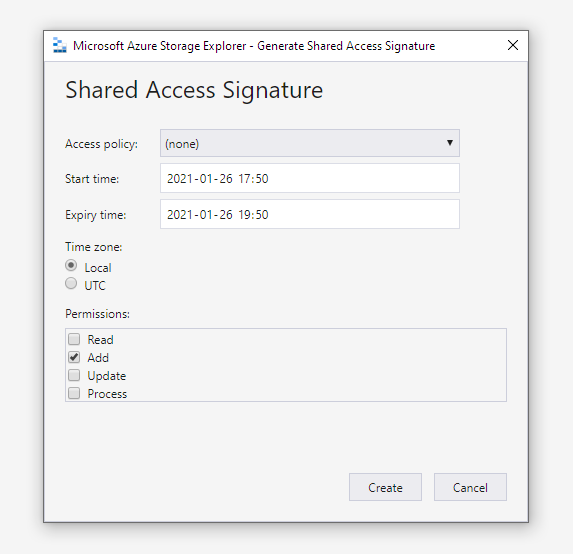Enable the Process permission checkbox
Screen dimensions: 573x554
[74, 393]
